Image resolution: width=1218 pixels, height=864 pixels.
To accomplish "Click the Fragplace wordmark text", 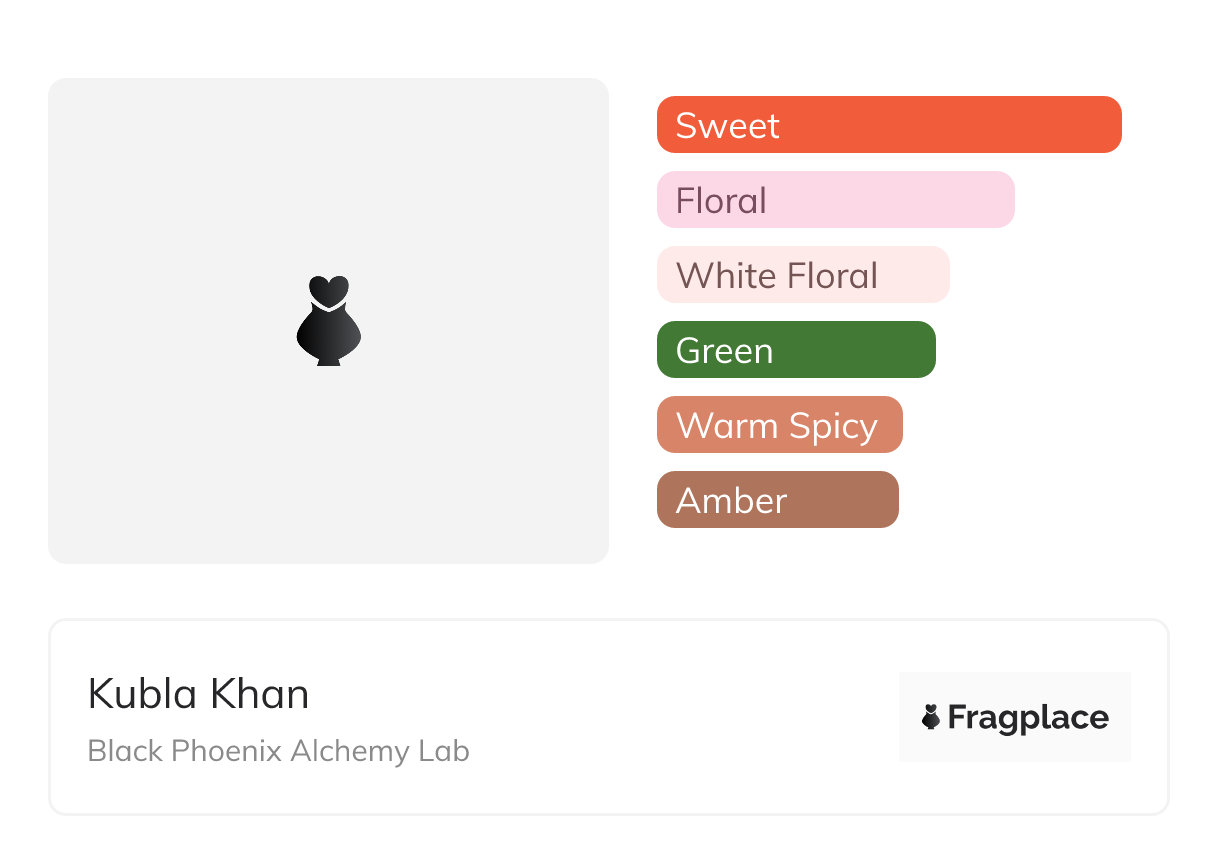I will [1028, 718].
